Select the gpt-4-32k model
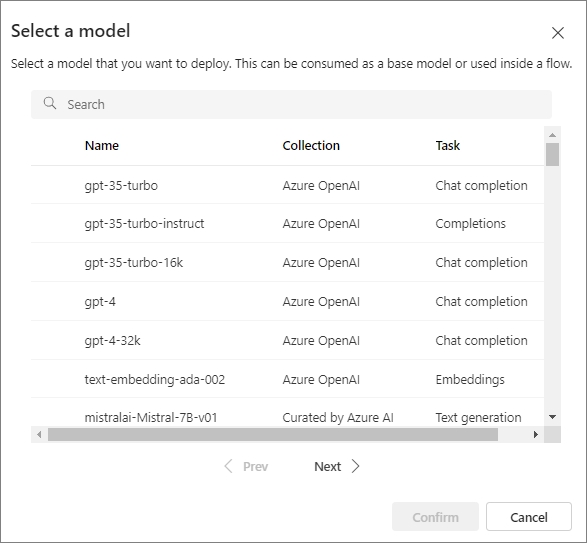The height and width of the screenshot is (543, 587). coord(288,340)
